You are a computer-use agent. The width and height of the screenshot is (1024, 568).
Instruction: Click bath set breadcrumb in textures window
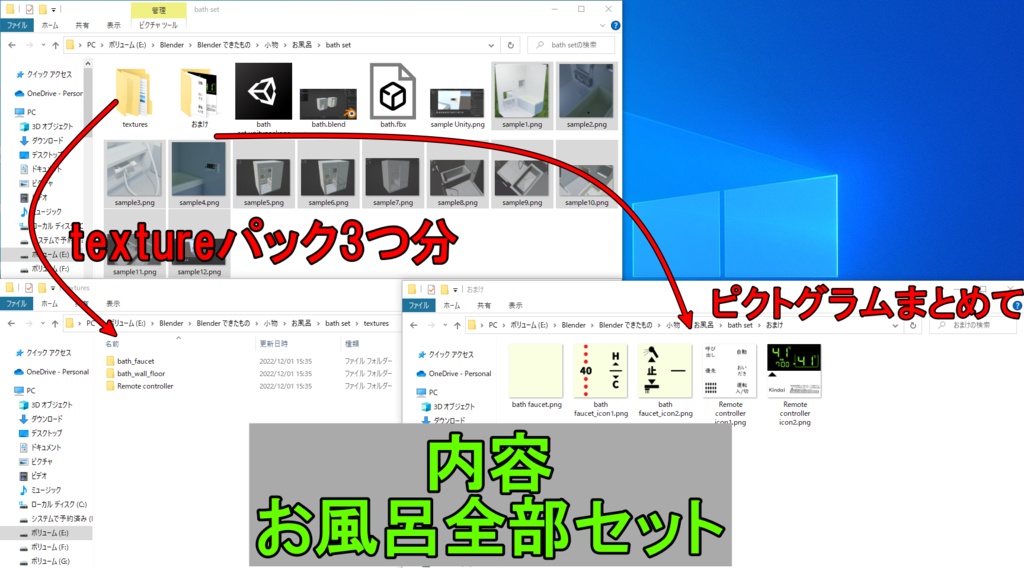click(338, 323)
